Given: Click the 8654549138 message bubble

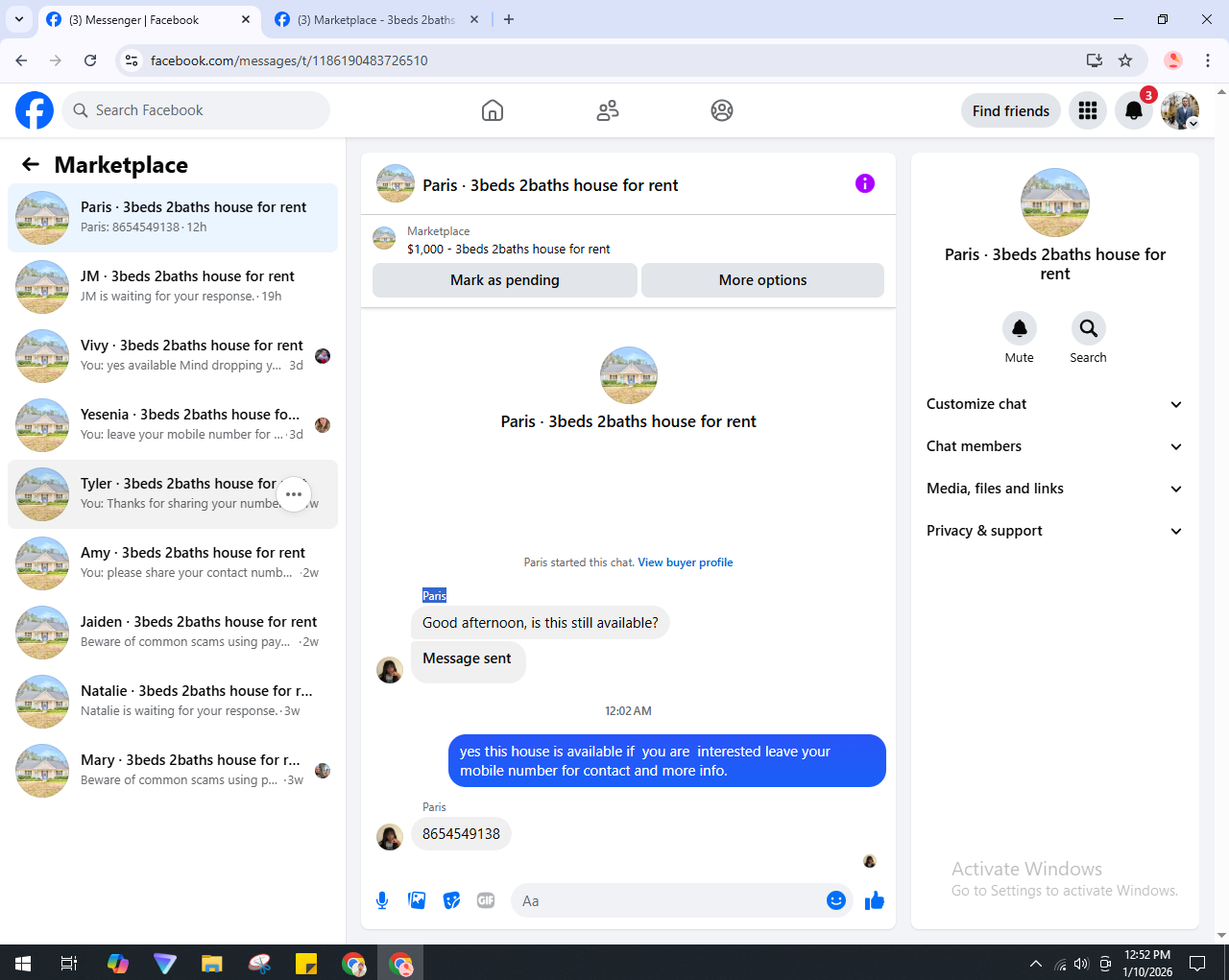Looking at the screenshot, I should (x=461, y=834).
